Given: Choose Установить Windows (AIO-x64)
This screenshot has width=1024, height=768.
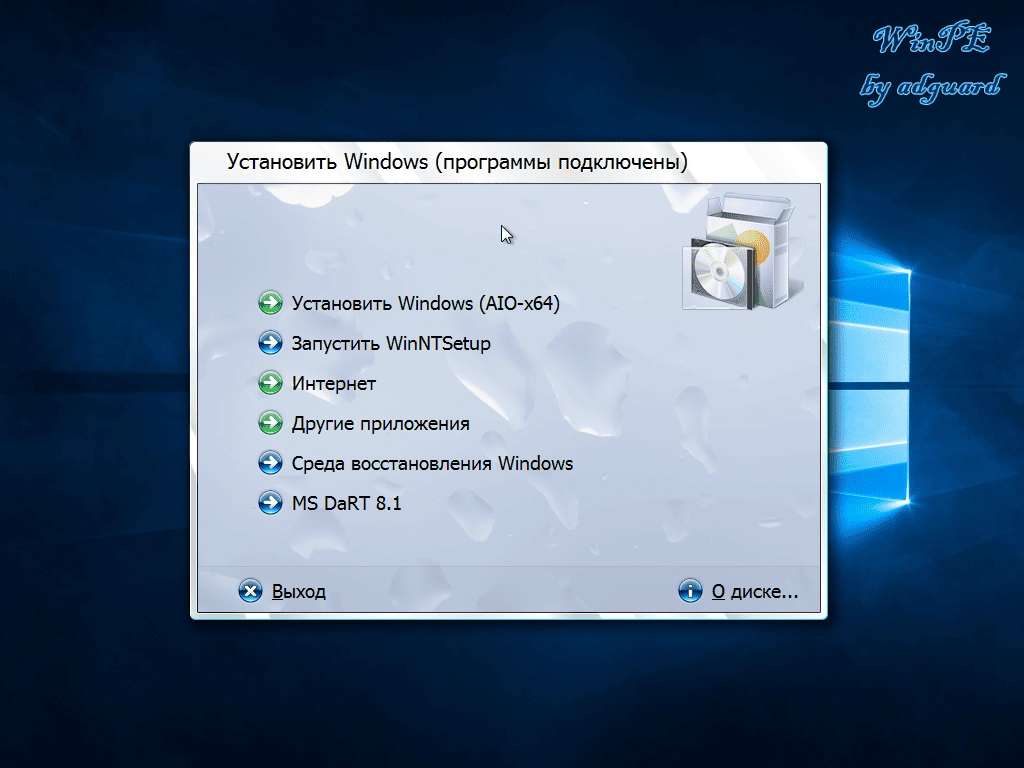Looking at the screenshot, I should point(426,304).
